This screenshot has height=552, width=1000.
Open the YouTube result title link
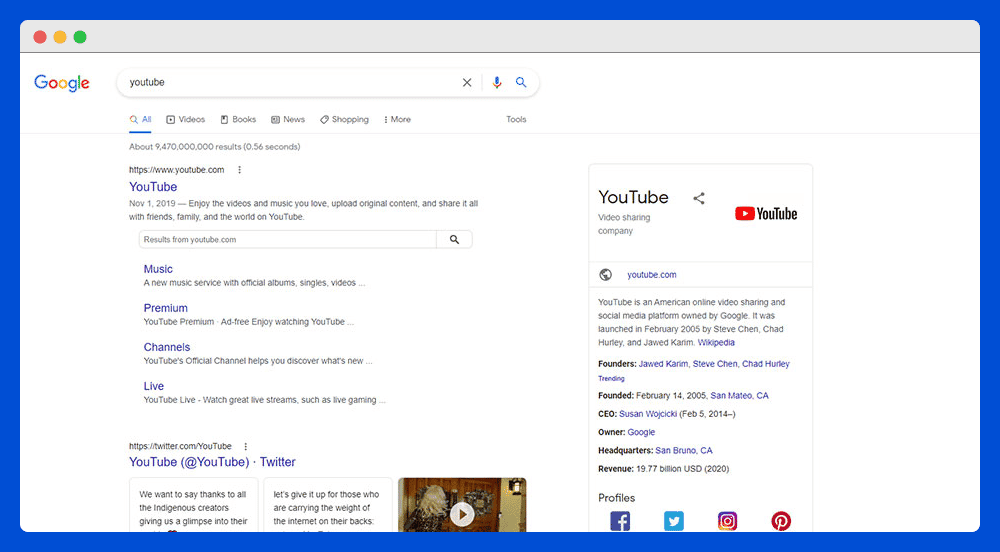click(153, 187)
